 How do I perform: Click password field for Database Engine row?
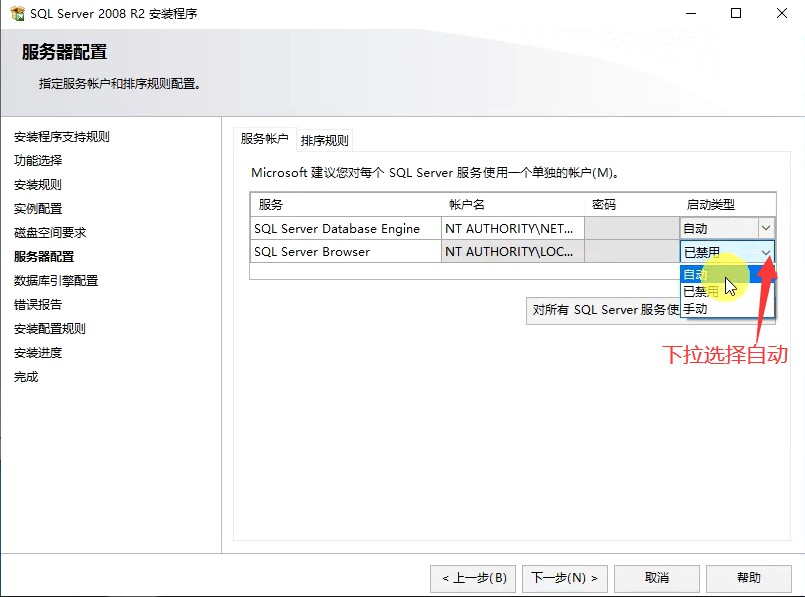632,228
